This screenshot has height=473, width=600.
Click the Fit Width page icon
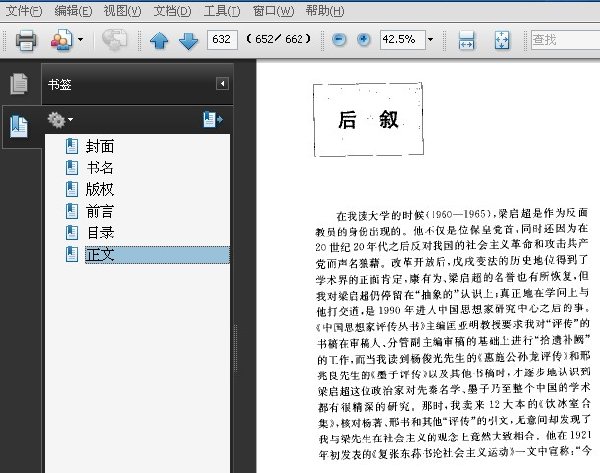[x=466, y=40]
